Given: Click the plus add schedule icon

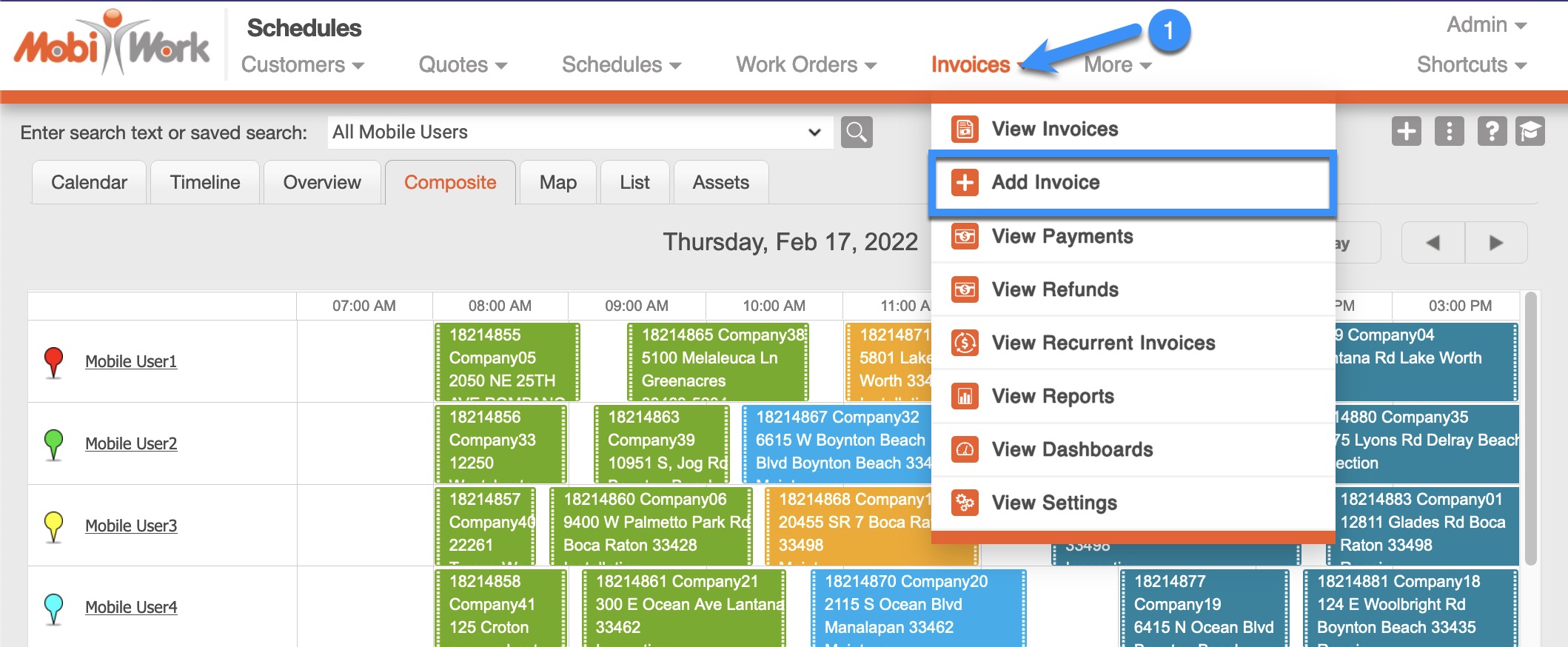Looking at the screenshot, I should tap(1406, 132).
